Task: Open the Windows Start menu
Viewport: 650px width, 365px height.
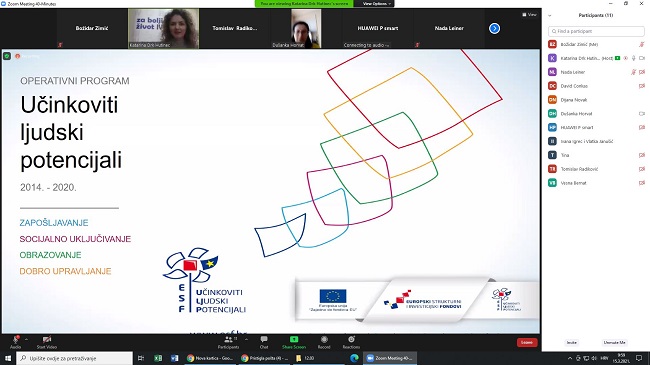Action: (7, 358)
